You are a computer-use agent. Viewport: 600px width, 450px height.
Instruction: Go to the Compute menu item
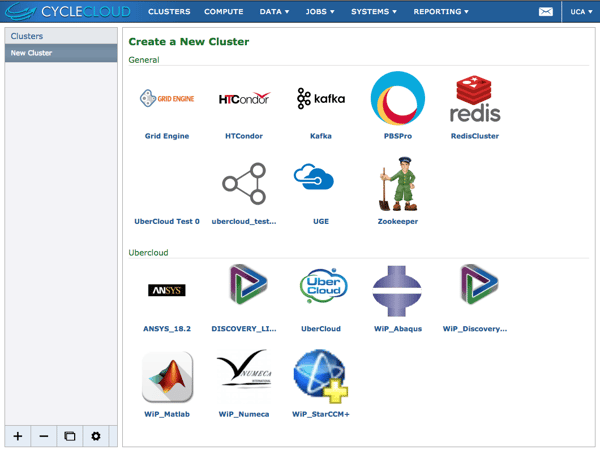[223, 11]
